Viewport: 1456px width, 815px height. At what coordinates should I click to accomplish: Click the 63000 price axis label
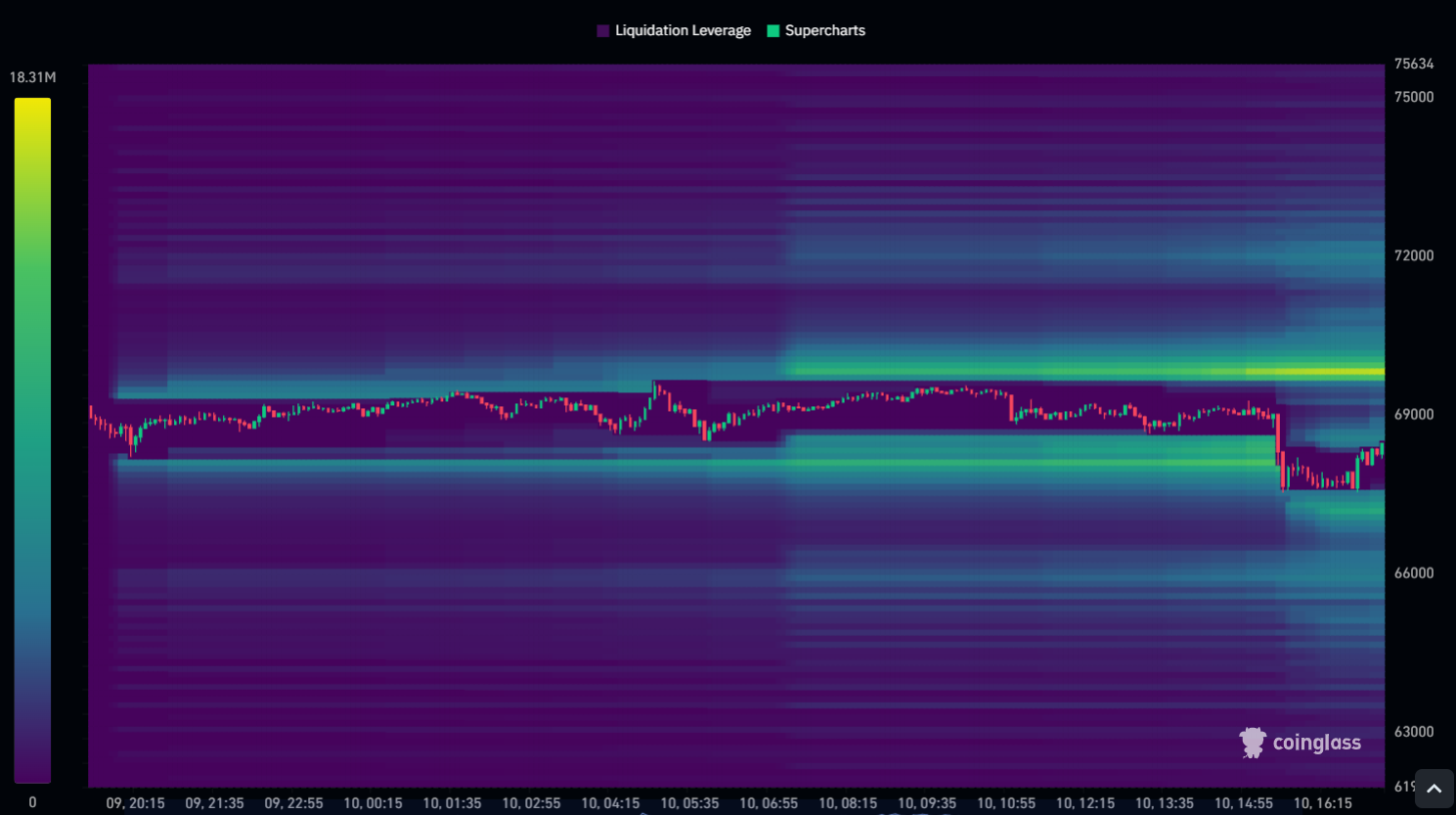click(1414, 732)
